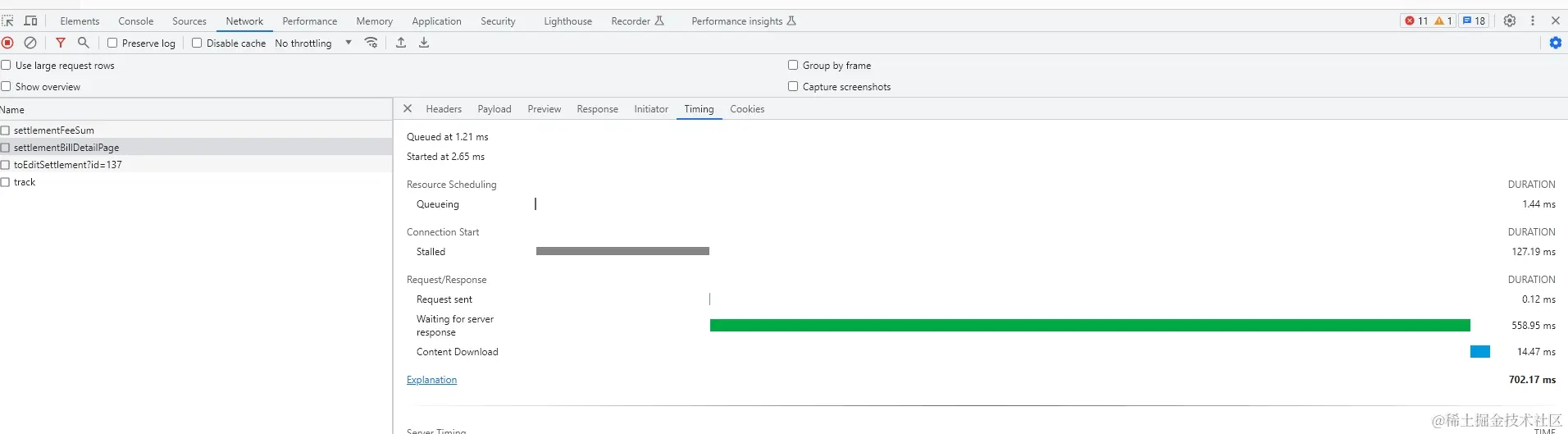Show the 1 warning counter
This screenshot has height=434, width=1568.
coord(1443,21)
